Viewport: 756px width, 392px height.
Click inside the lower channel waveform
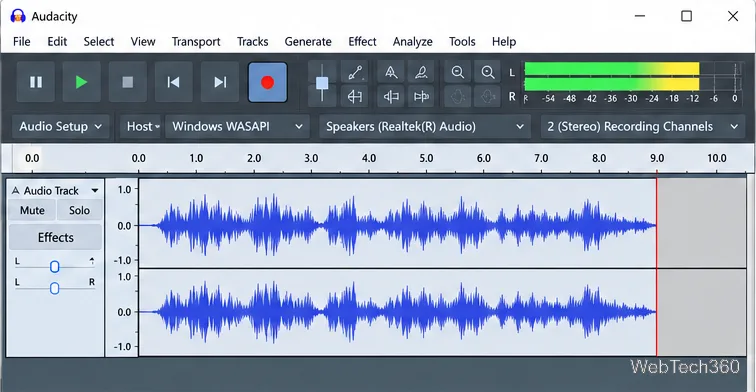(x=397, y=312)
